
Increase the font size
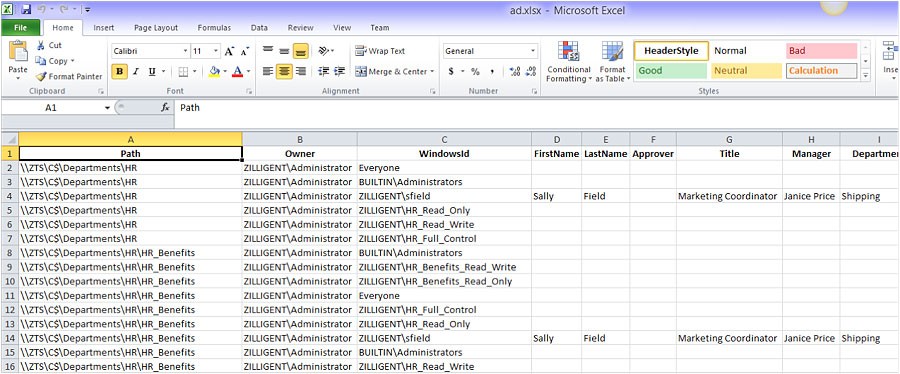(230, 52)
